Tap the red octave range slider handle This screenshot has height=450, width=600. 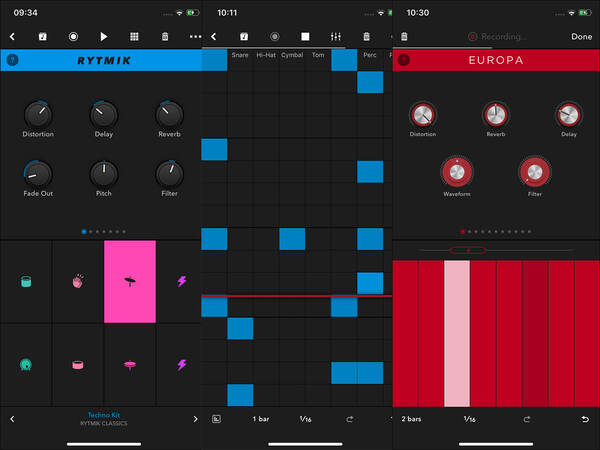[468, 250]
